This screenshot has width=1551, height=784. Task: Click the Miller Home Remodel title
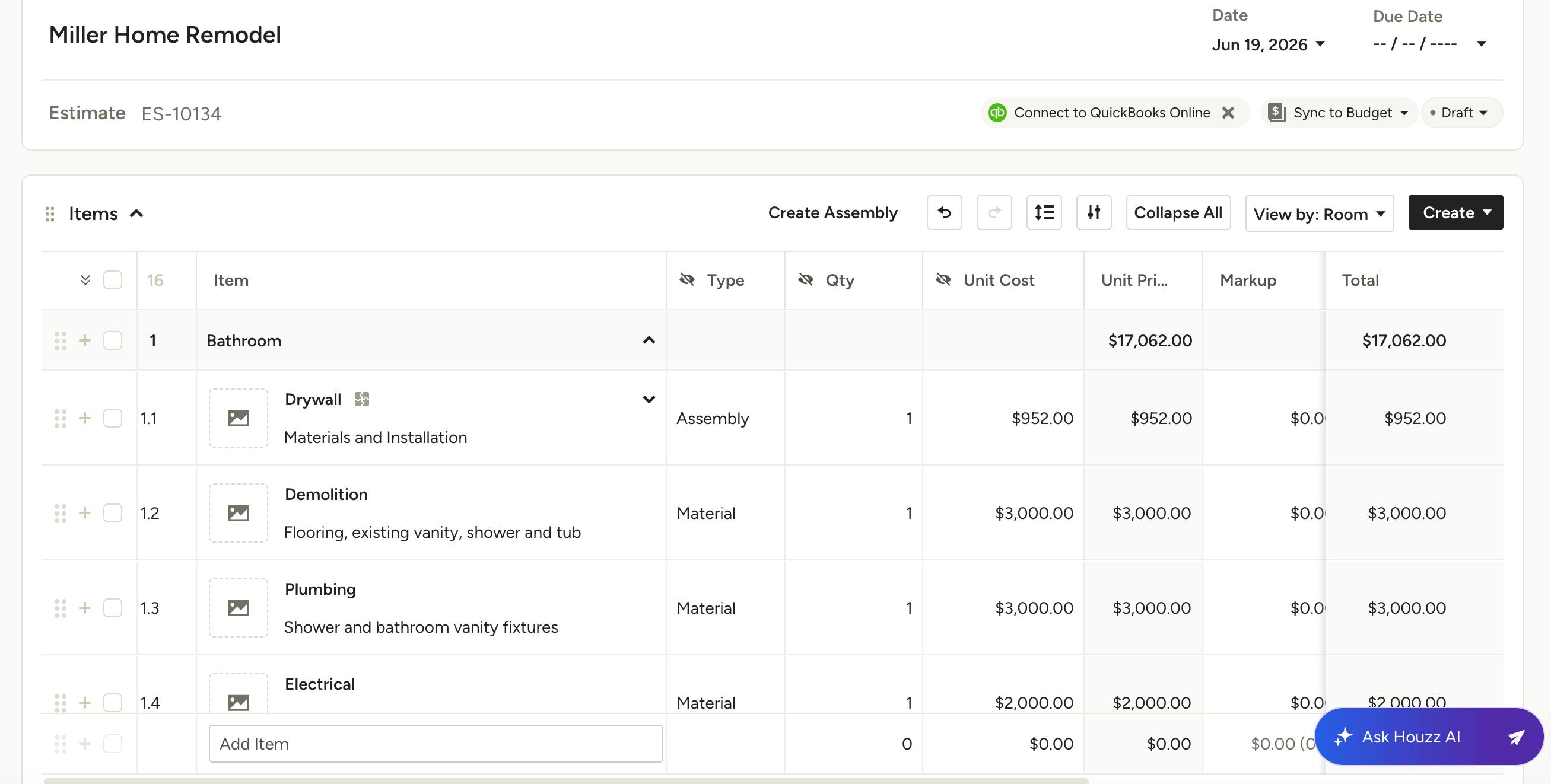click(165, 35)
